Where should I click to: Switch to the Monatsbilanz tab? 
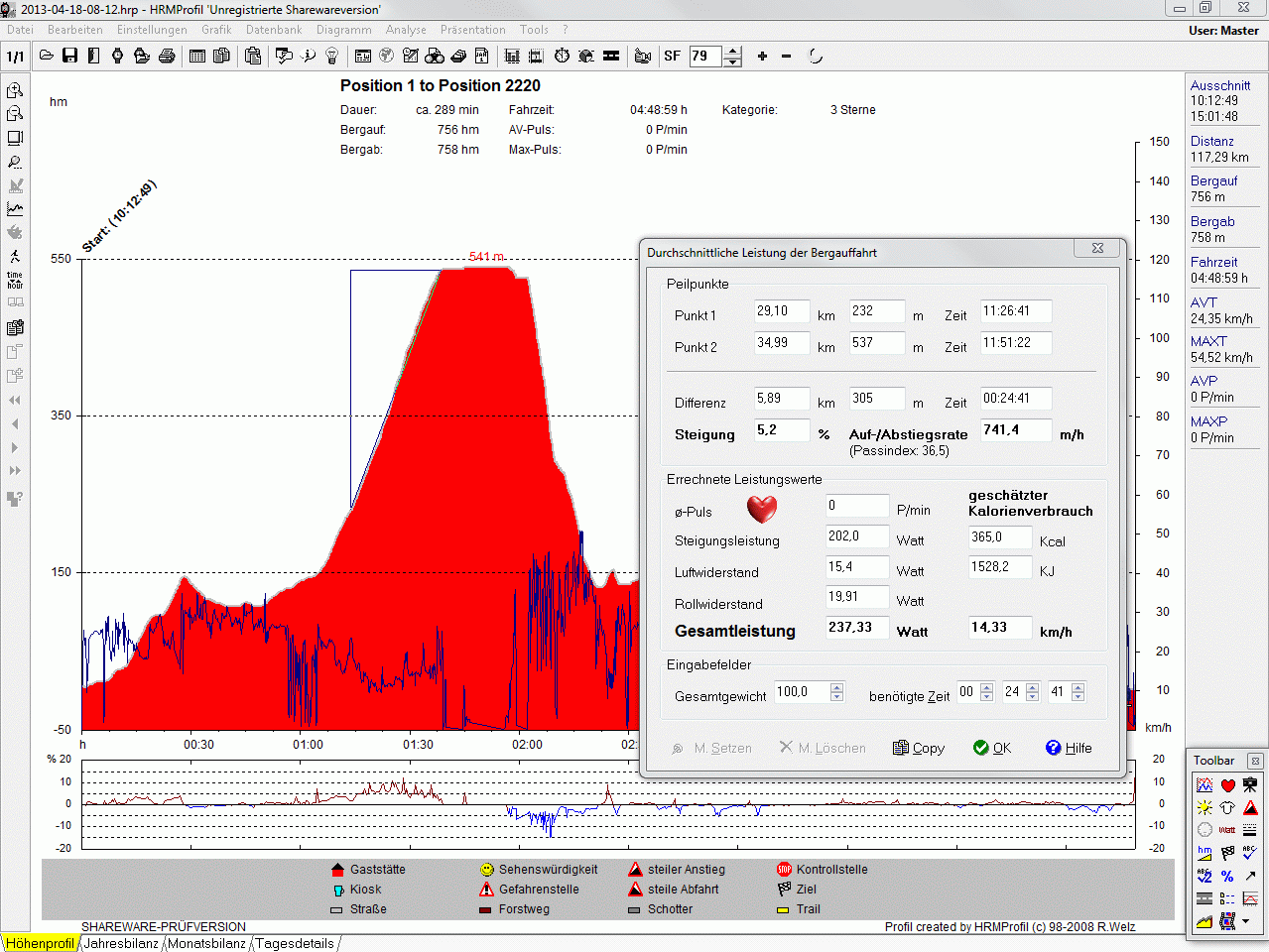[x=206, y=943]
